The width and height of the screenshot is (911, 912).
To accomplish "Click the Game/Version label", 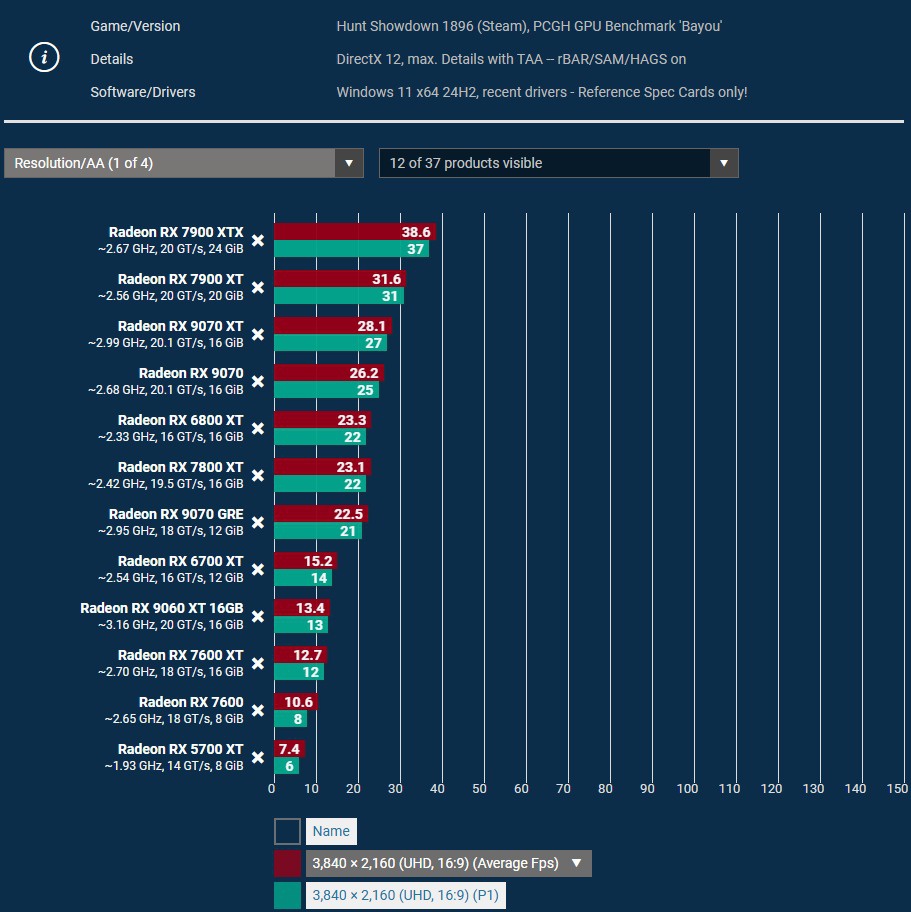I will pyautogui.click(x=135, y=26).
